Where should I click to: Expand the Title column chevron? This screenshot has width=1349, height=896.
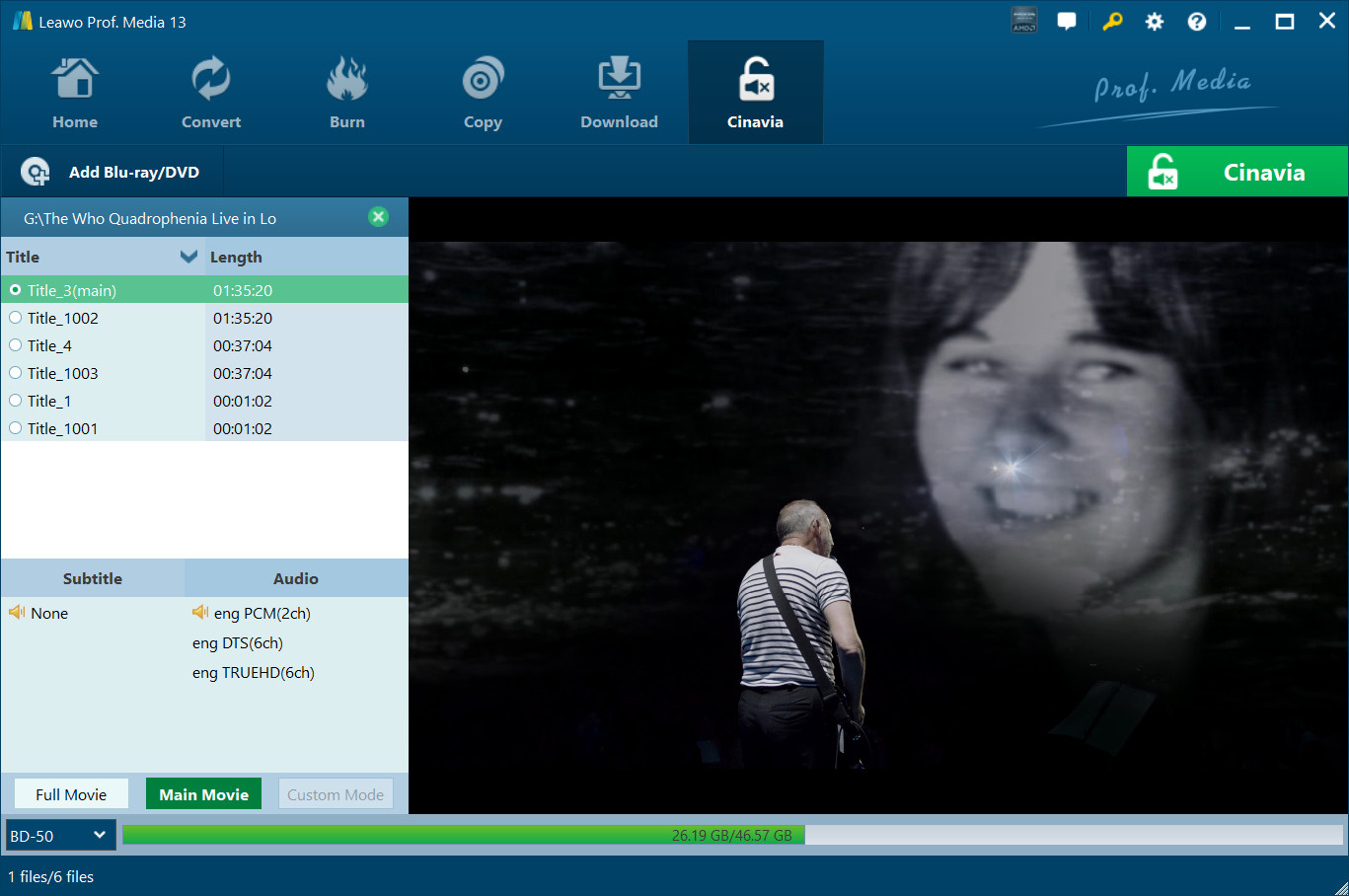[188, 257]
